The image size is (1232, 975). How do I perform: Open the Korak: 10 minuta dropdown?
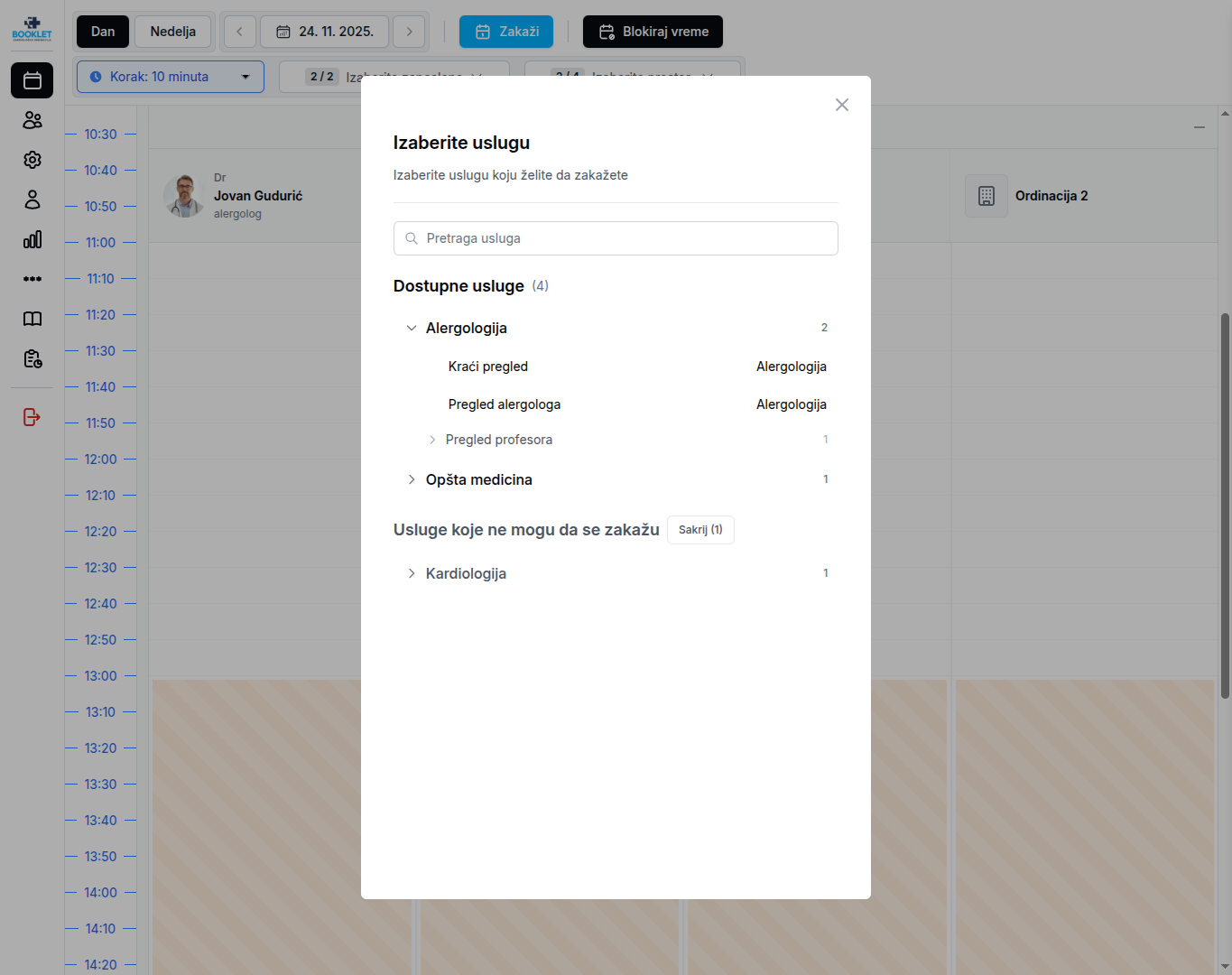pyautogui.click(x=171, y=77)
